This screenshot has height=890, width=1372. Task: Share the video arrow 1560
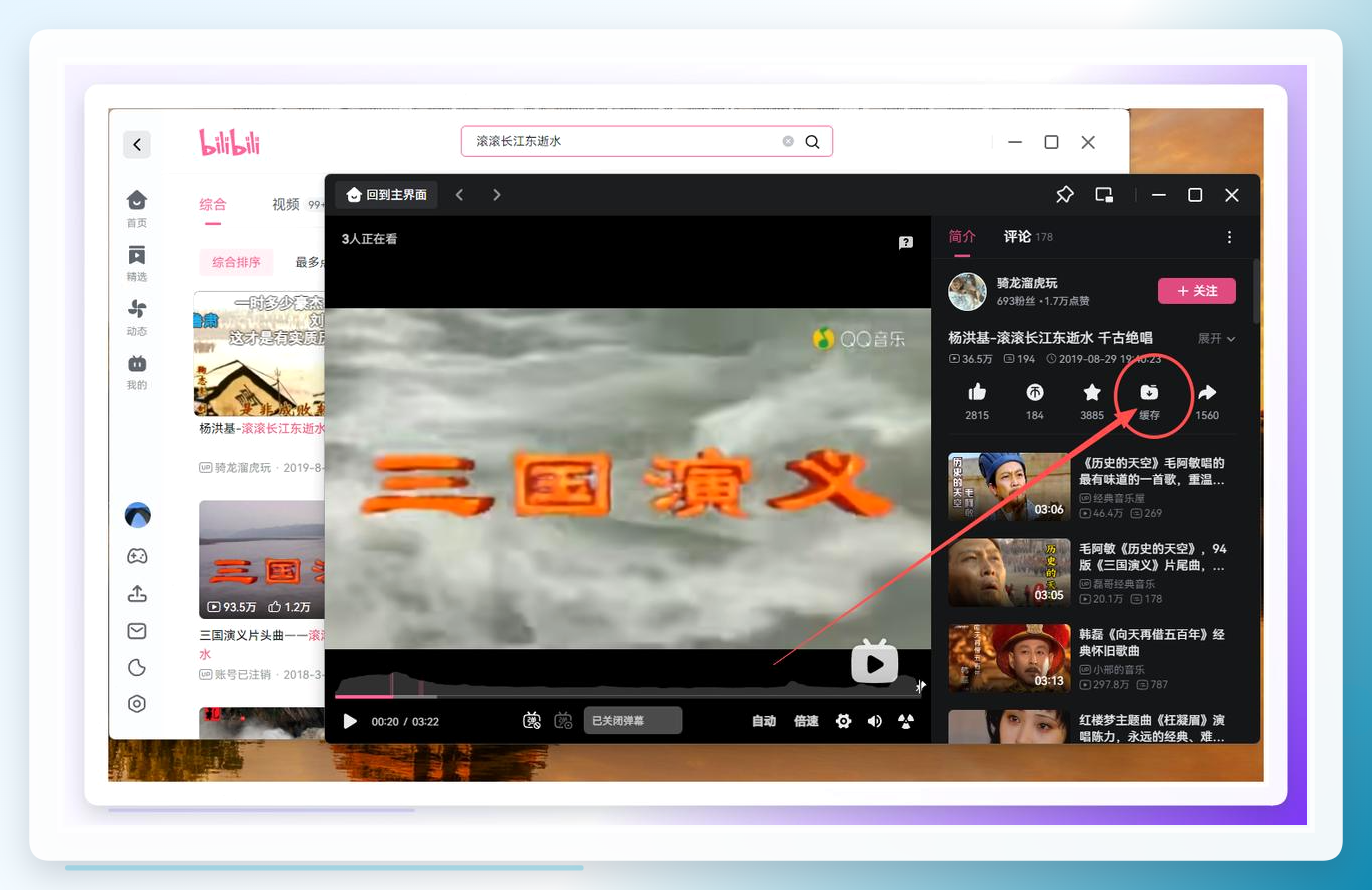1207,402
